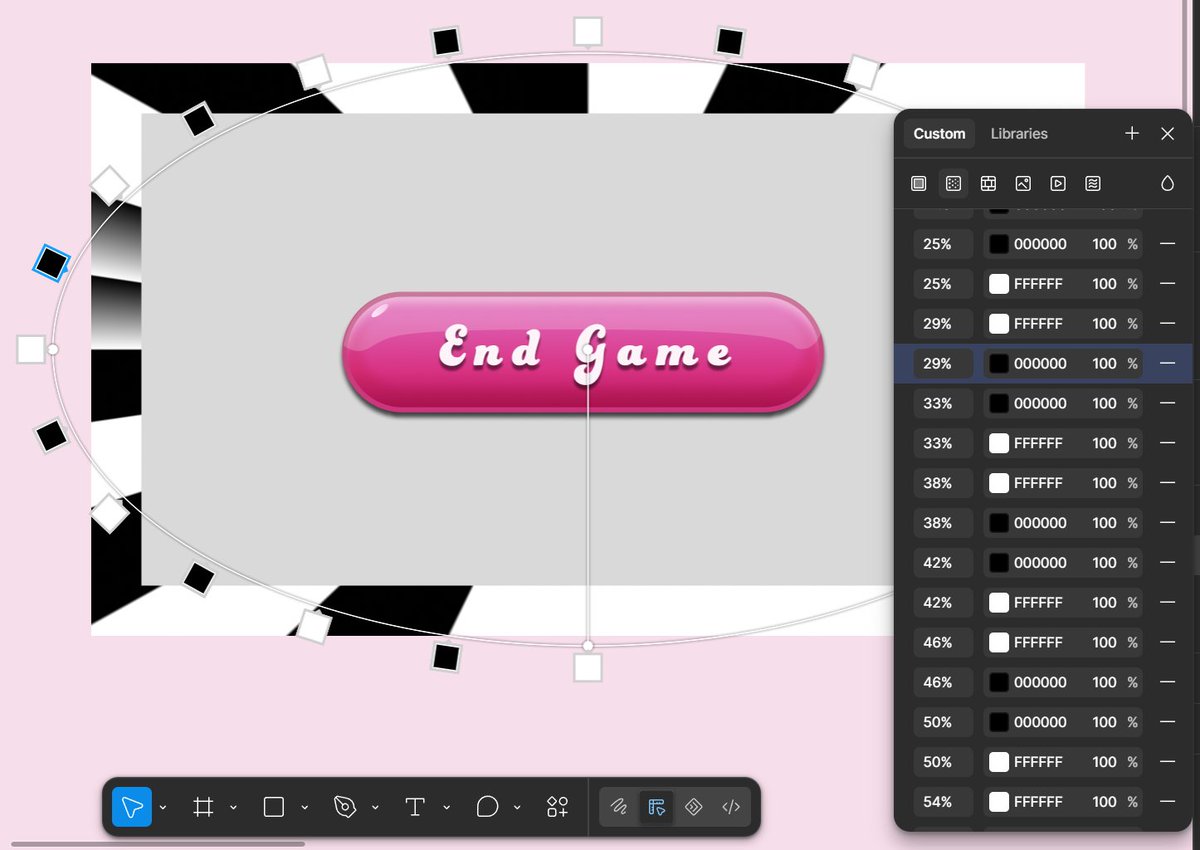
Task: Click the plus icon in the fill panel header
Action: pyautogui.click(x=1132, y=133)
